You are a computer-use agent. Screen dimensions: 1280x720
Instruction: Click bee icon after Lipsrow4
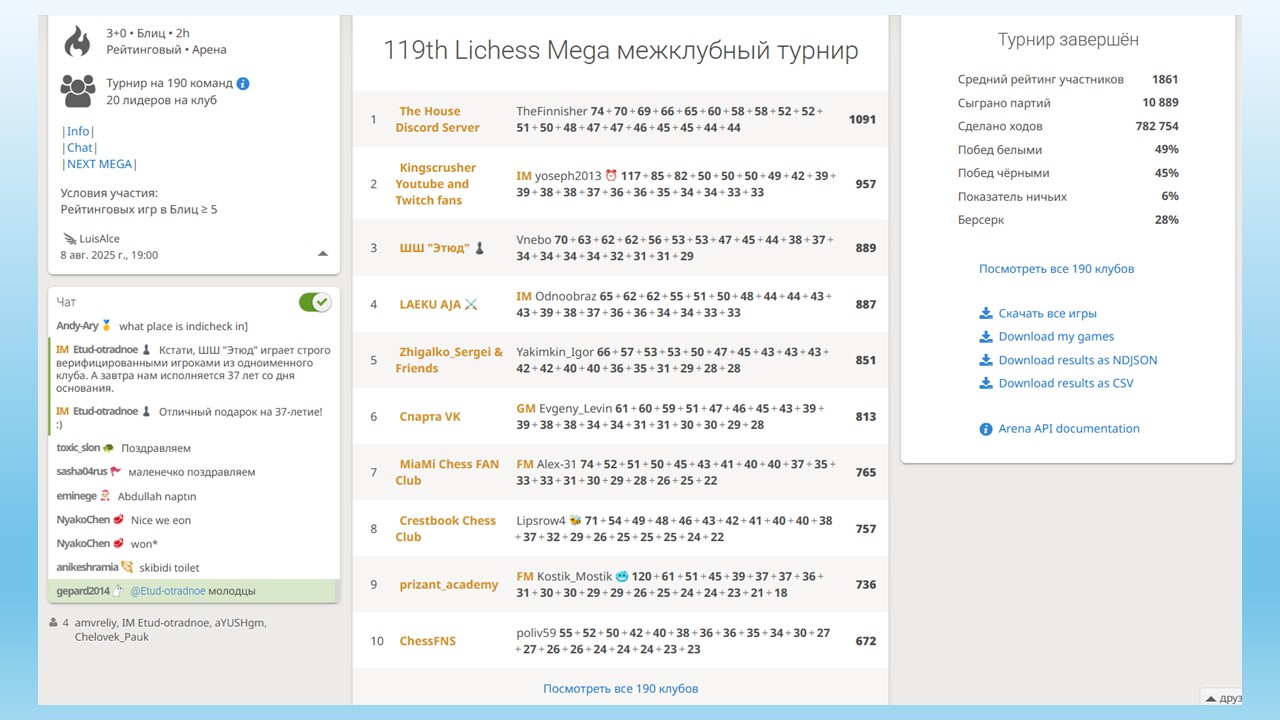tap(575, 521)
